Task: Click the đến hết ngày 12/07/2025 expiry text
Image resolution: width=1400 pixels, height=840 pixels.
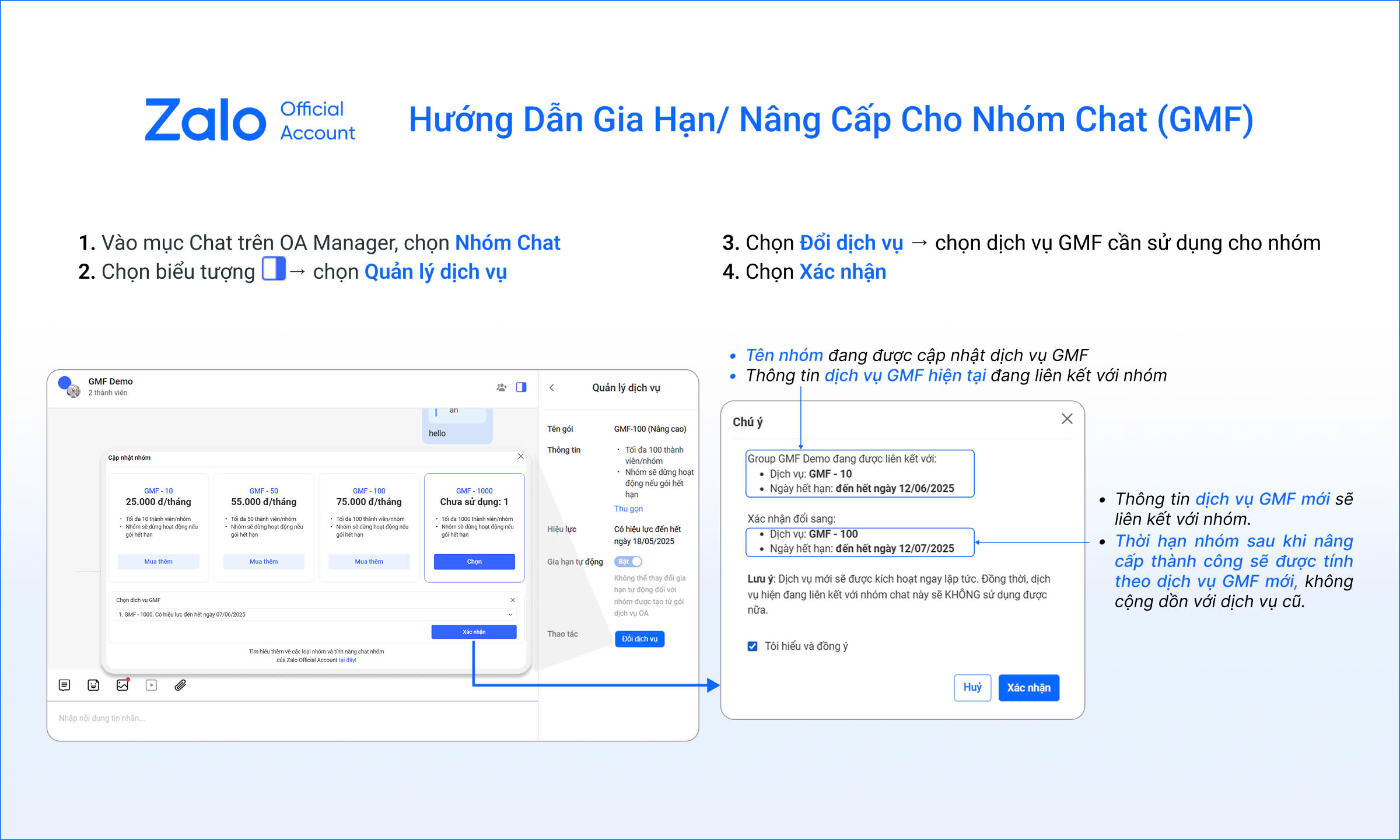Action: point(895,549)
